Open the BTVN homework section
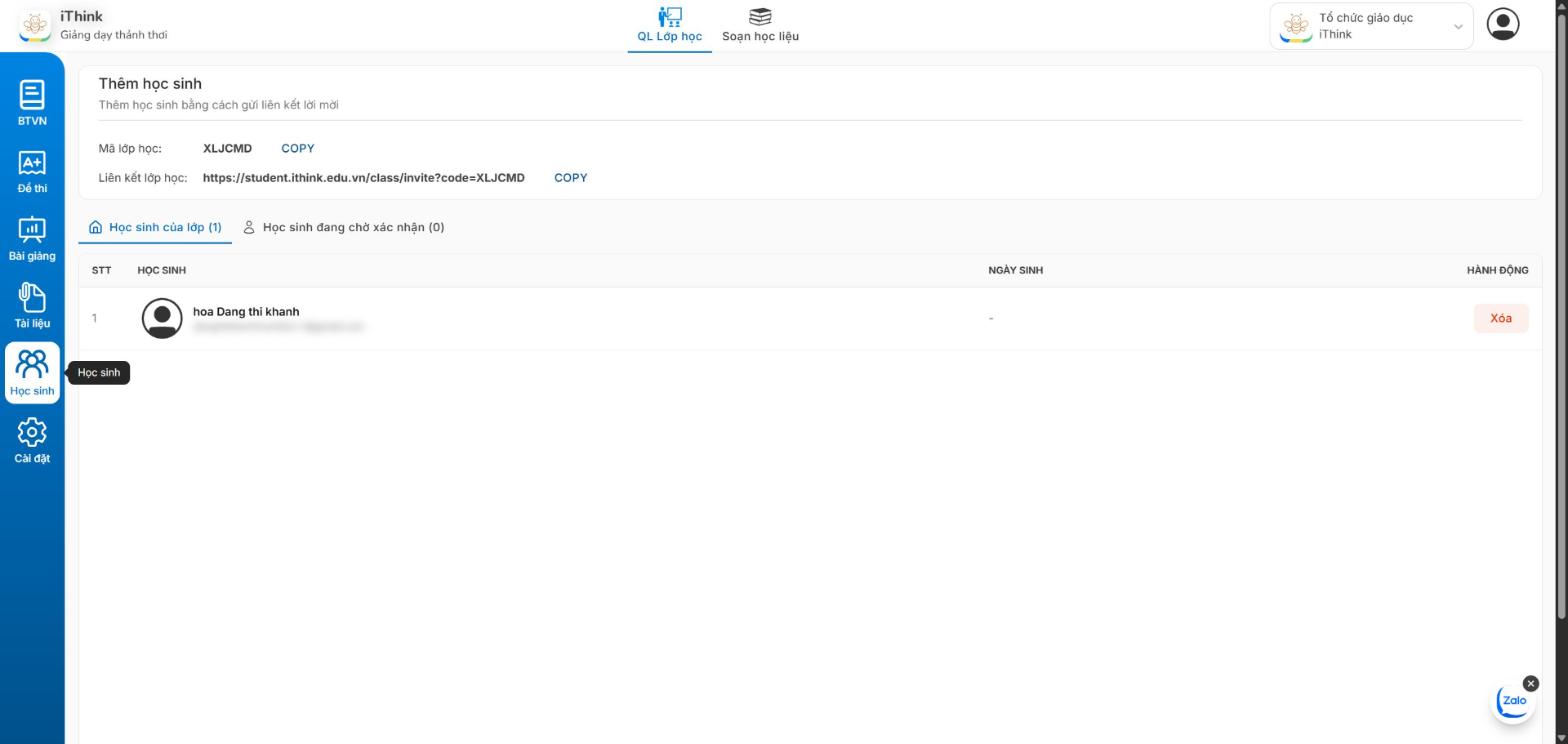Image resolution: width=1568 pixels, height=744 pixels. point(32,103)
